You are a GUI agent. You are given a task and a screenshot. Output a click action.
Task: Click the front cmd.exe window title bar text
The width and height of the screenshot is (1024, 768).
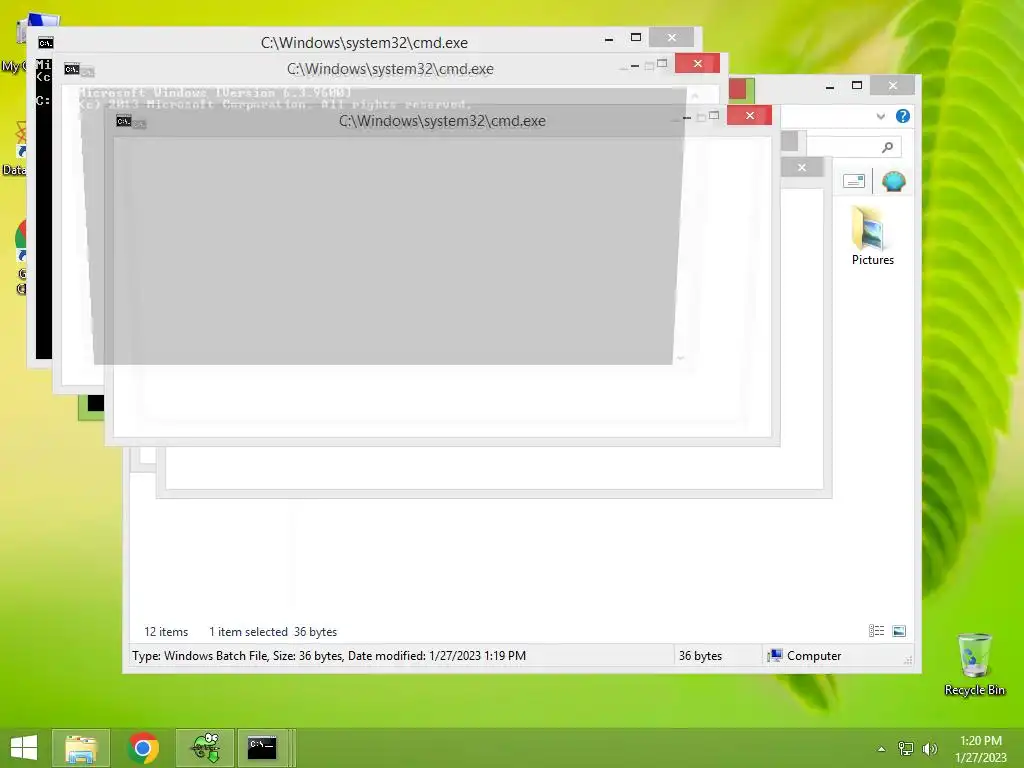[442, 121]
